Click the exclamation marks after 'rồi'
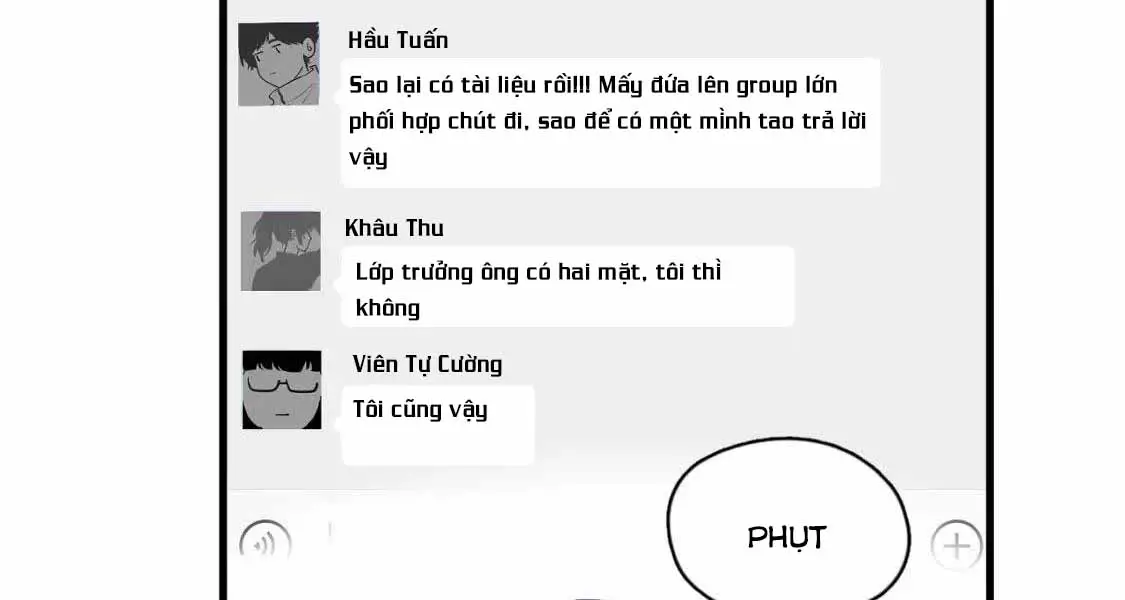 click(582, 85)
